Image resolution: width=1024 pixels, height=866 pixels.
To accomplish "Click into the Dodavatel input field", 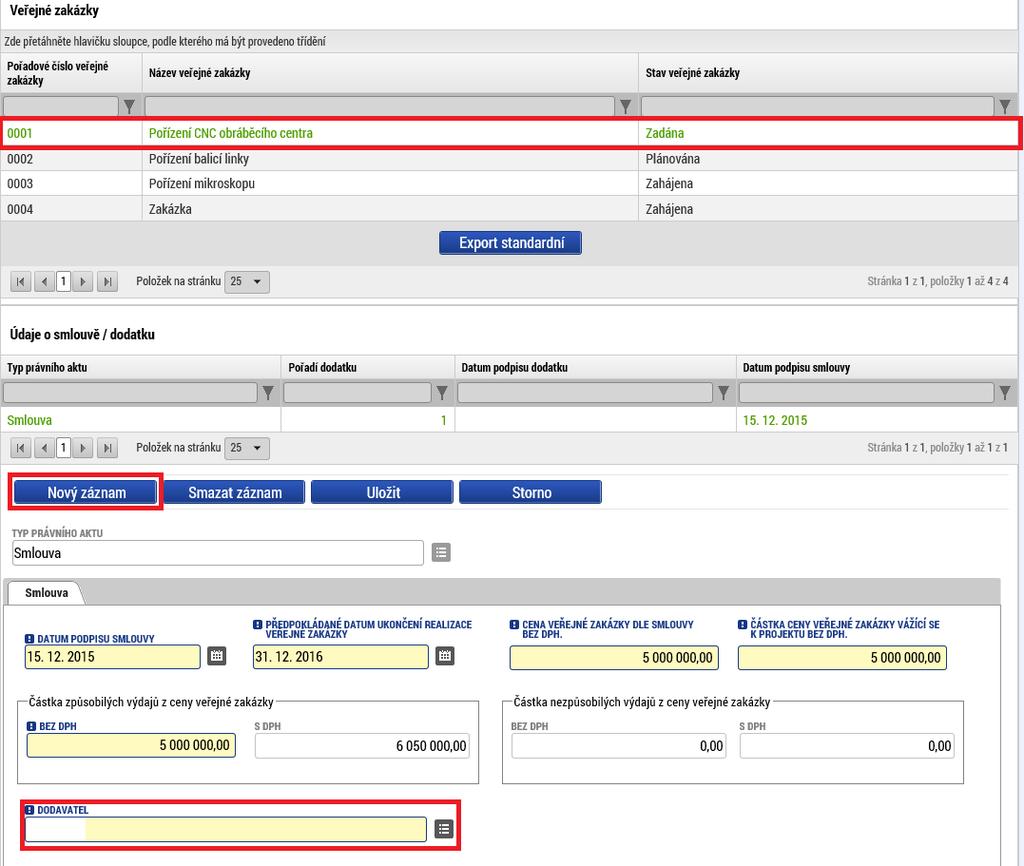I will [225, 829].
